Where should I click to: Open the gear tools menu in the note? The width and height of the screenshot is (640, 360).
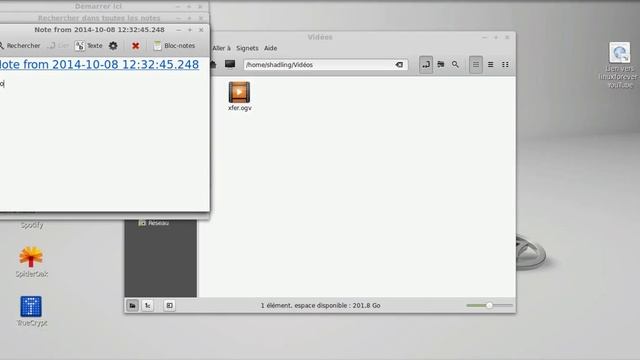click(x=113, y=46)
